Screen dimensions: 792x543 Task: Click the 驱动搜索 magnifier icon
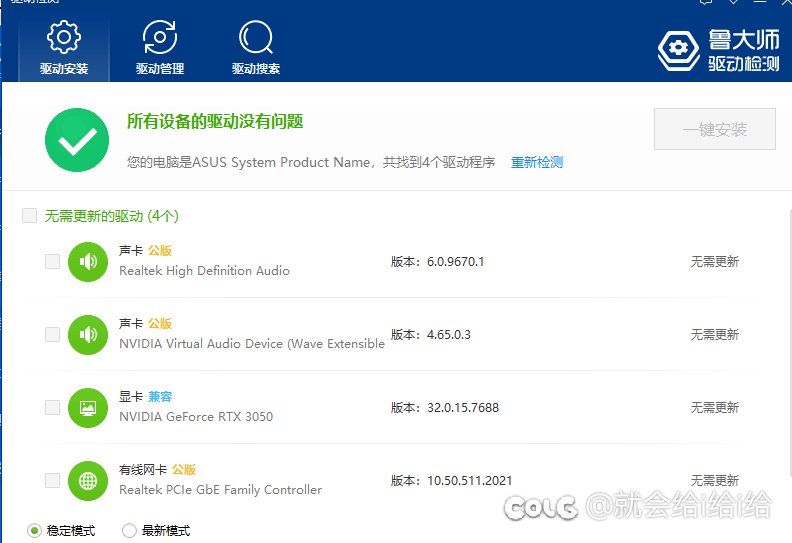256,38
